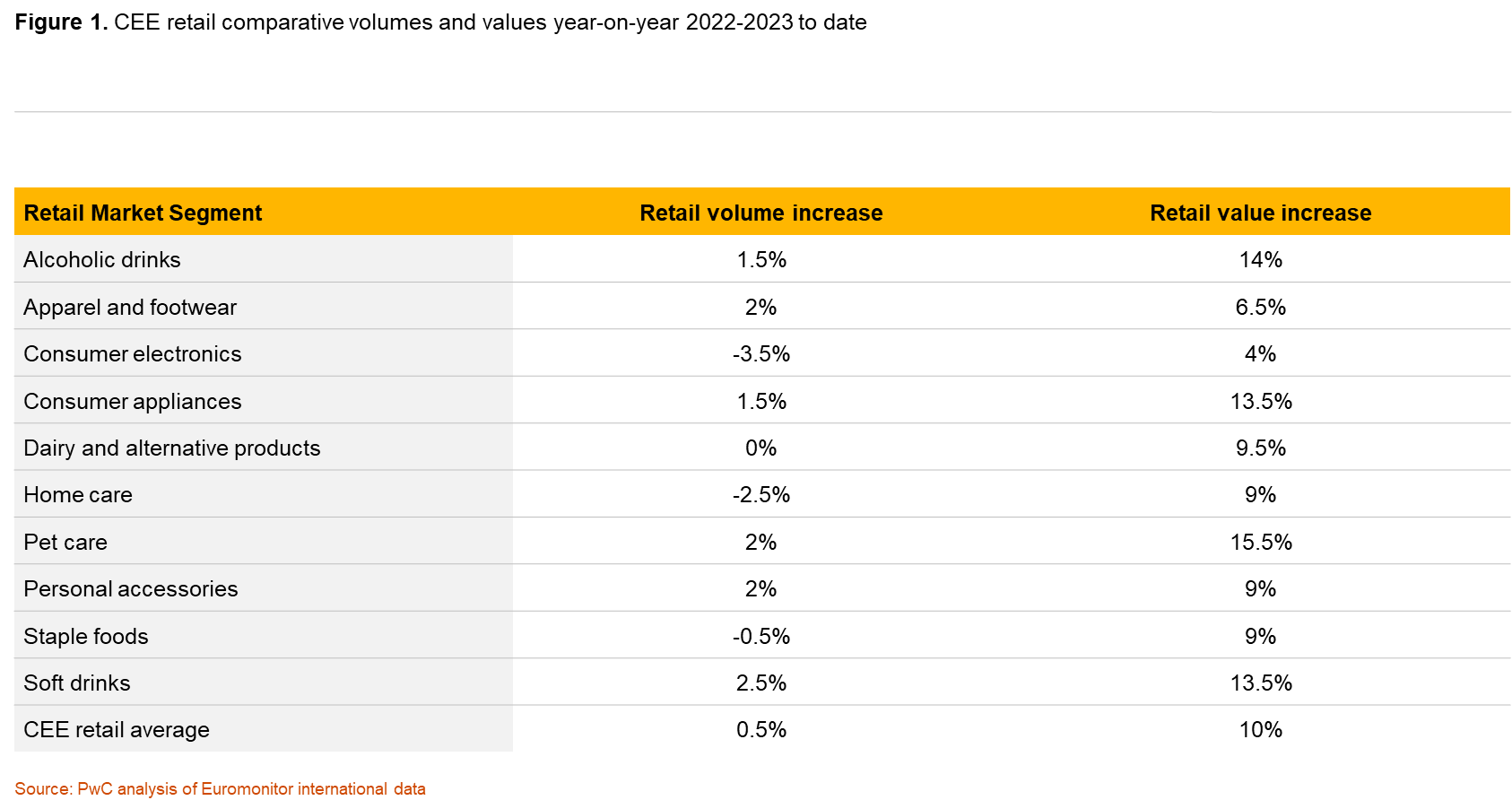Select the Home care row label
1512x809 pixels.
[x=78, y=495]
